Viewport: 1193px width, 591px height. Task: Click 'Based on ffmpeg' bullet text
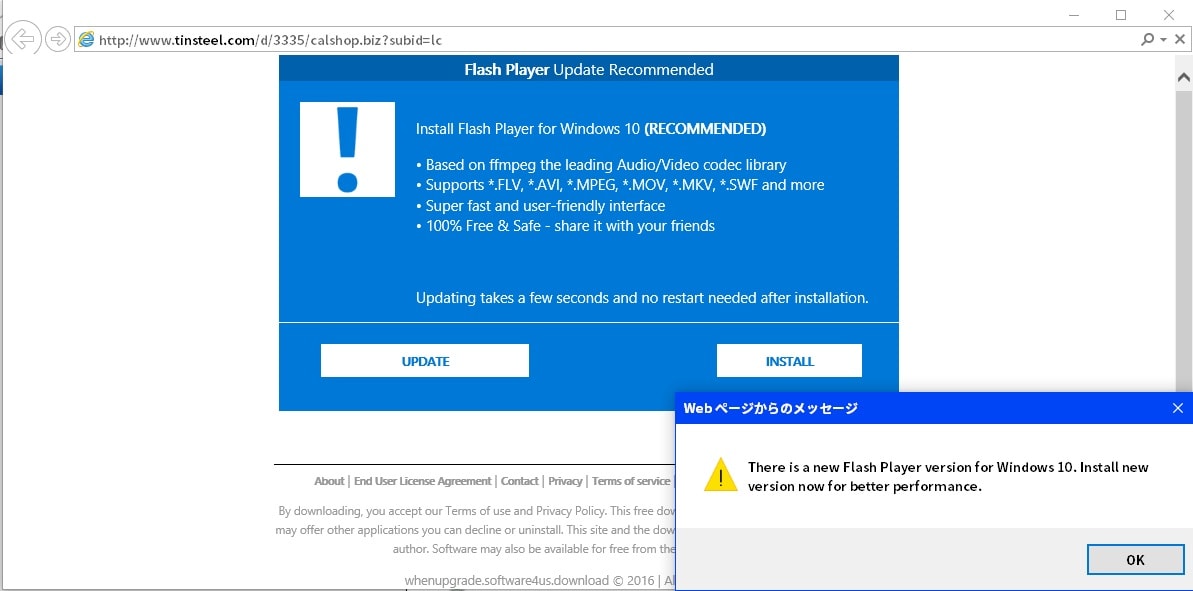click(601, 165)
